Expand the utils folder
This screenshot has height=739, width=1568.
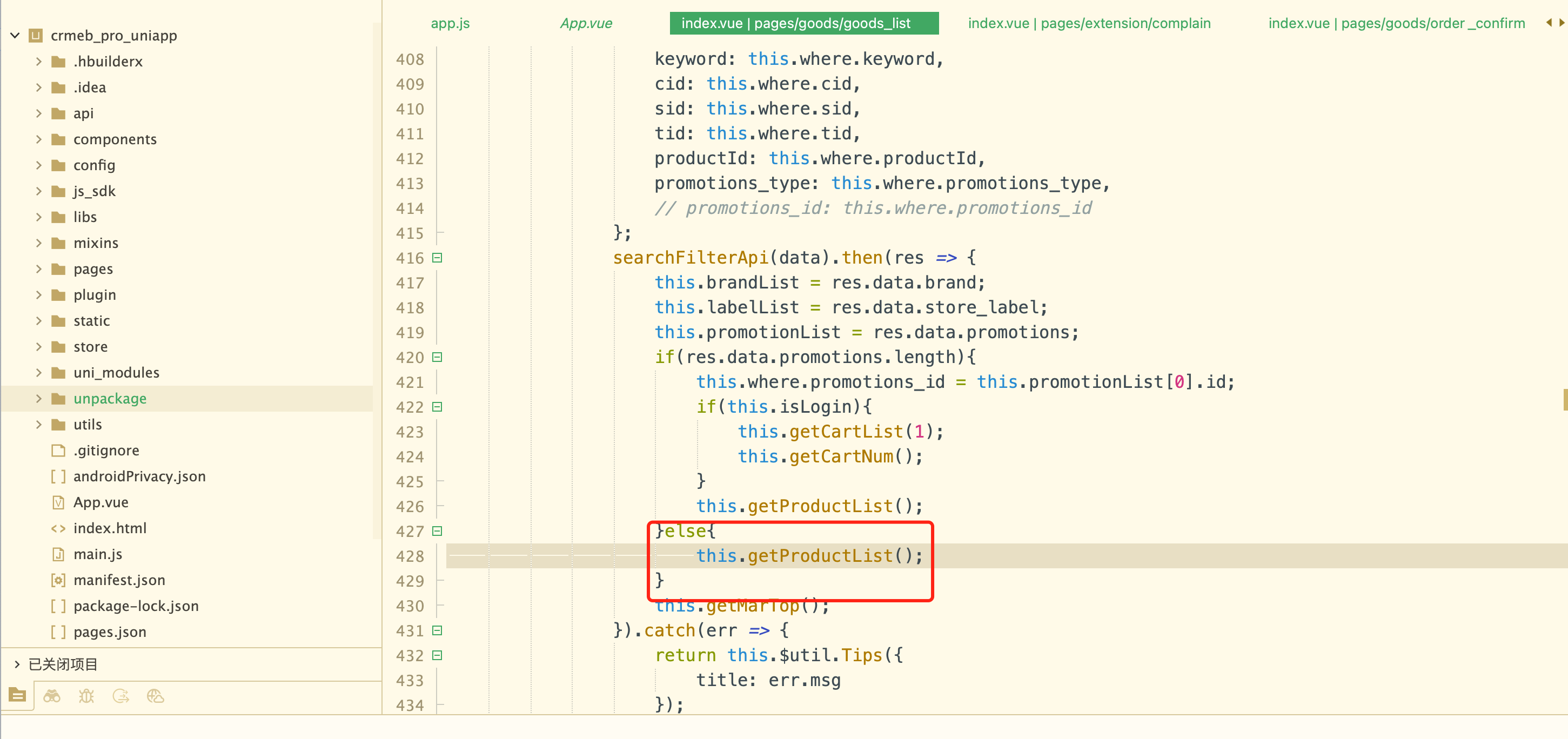[x=39, y=424]
